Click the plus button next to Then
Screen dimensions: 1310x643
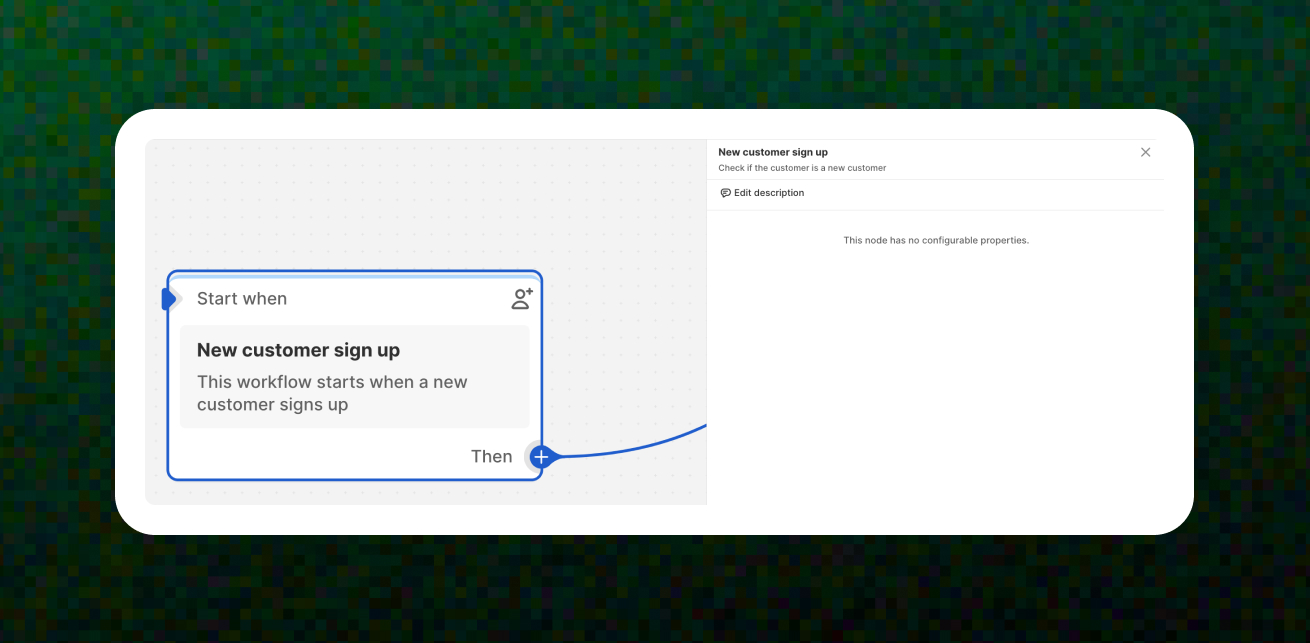coord(541,456)
